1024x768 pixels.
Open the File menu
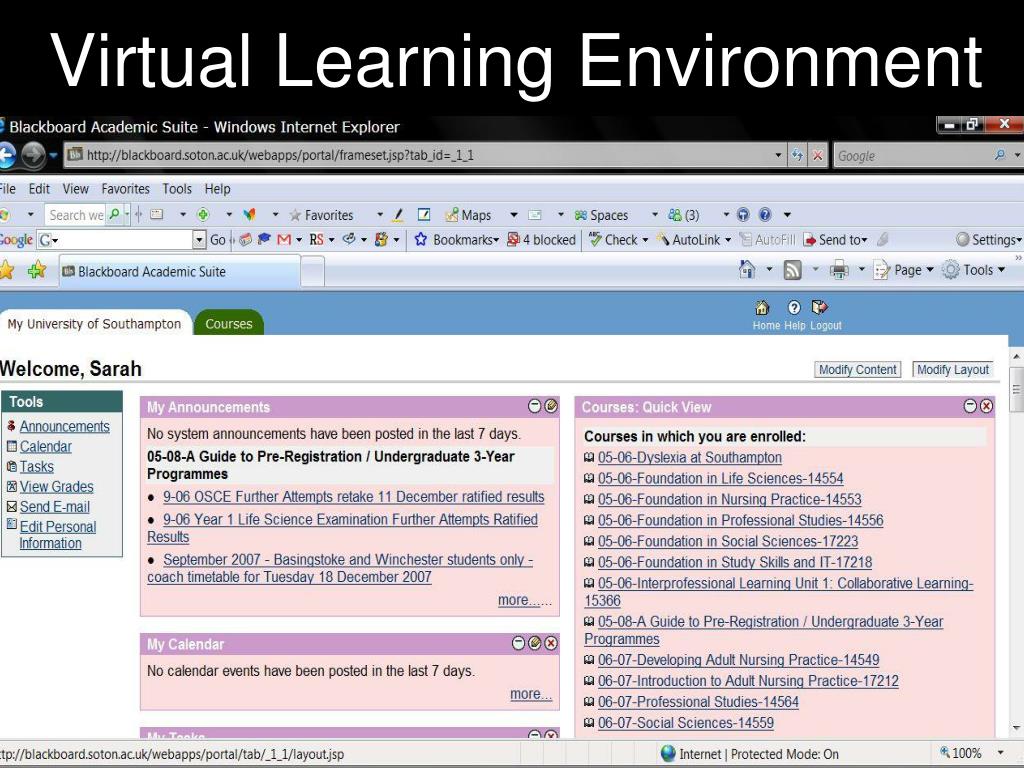pyautogui.click(x=7, y=189)
